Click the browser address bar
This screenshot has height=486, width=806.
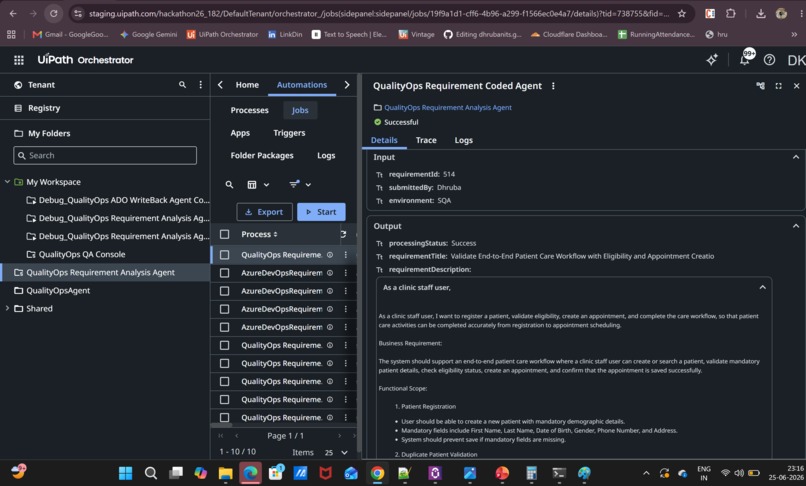(378, 14)
